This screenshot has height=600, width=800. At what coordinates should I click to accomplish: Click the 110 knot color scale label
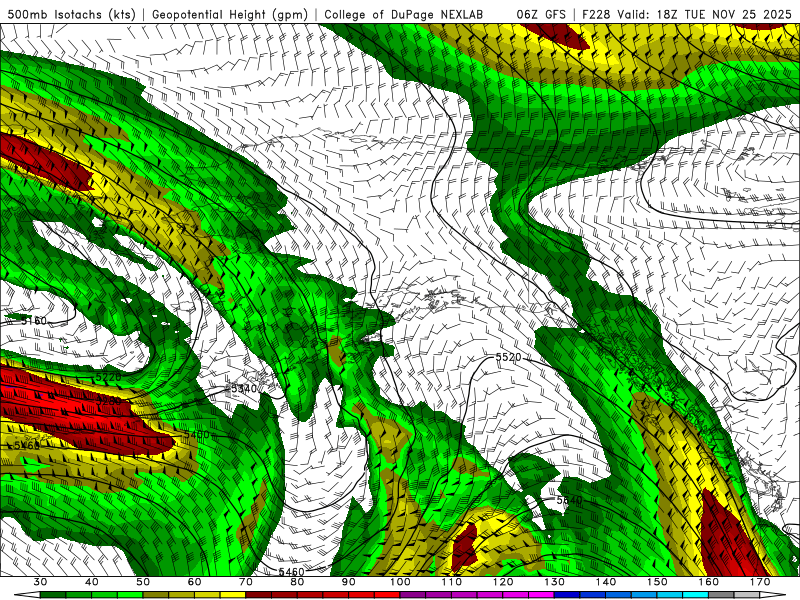(x=452, y=582)
